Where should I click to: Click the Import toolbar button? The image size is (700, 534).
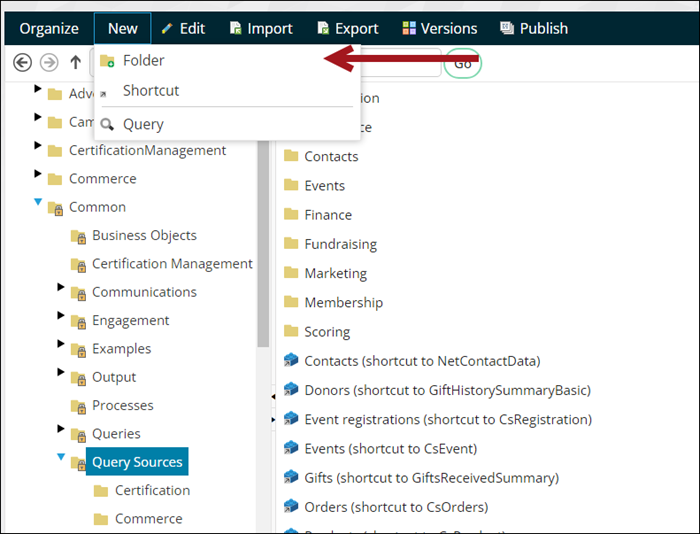click(261, 29)
